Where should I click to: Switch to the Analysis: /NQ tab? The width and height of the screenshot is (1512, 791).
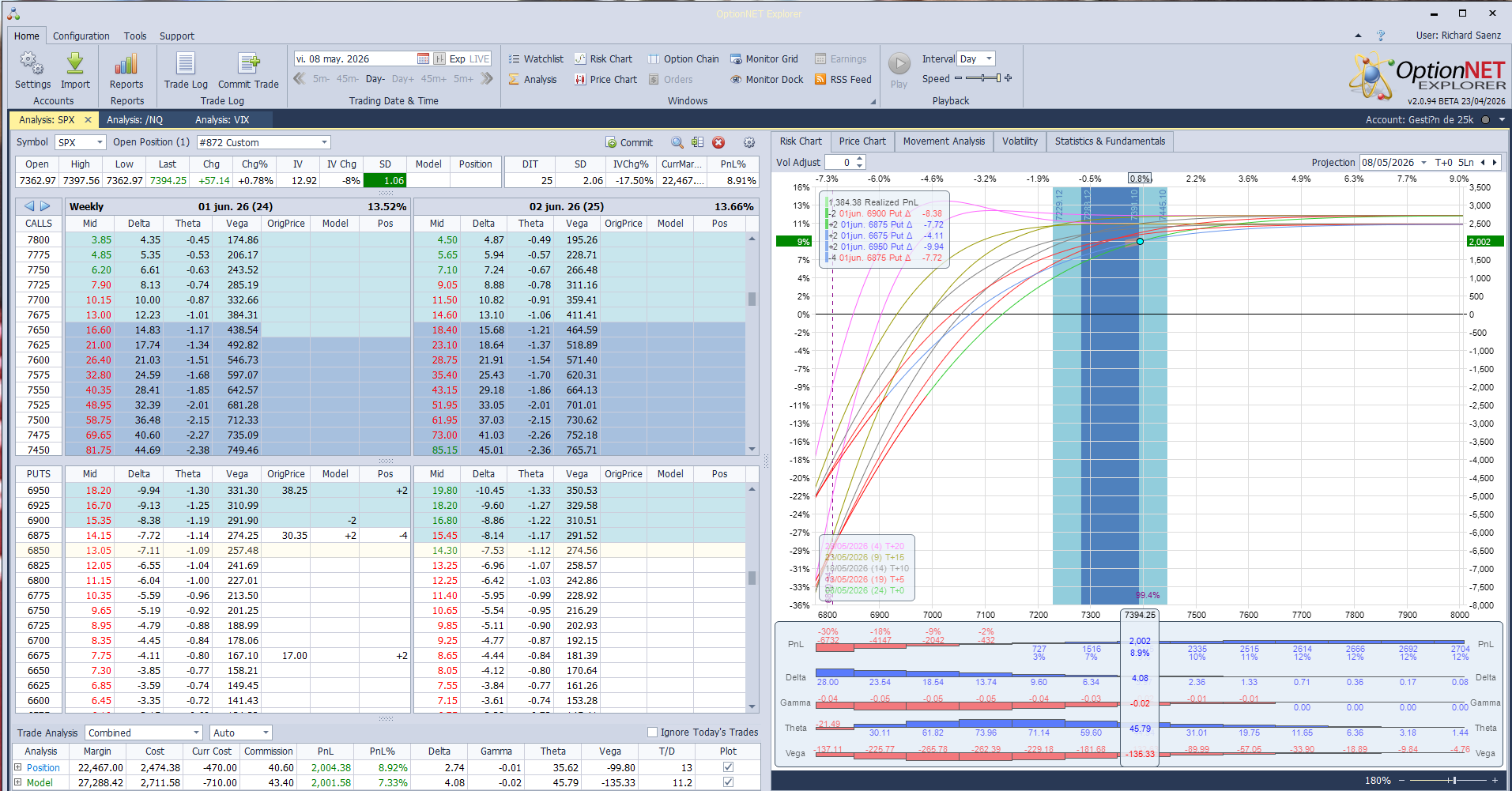tap(135, 120)
